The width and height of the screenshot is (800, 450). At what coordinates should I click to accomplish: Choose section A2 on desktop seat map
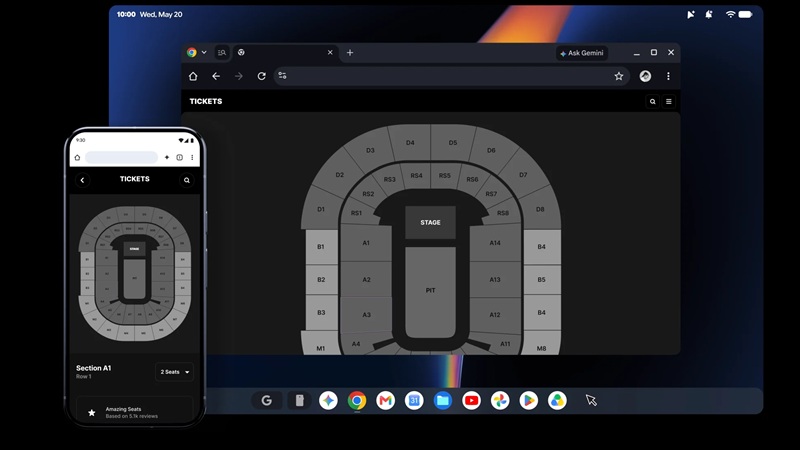(x=366, y=280)
